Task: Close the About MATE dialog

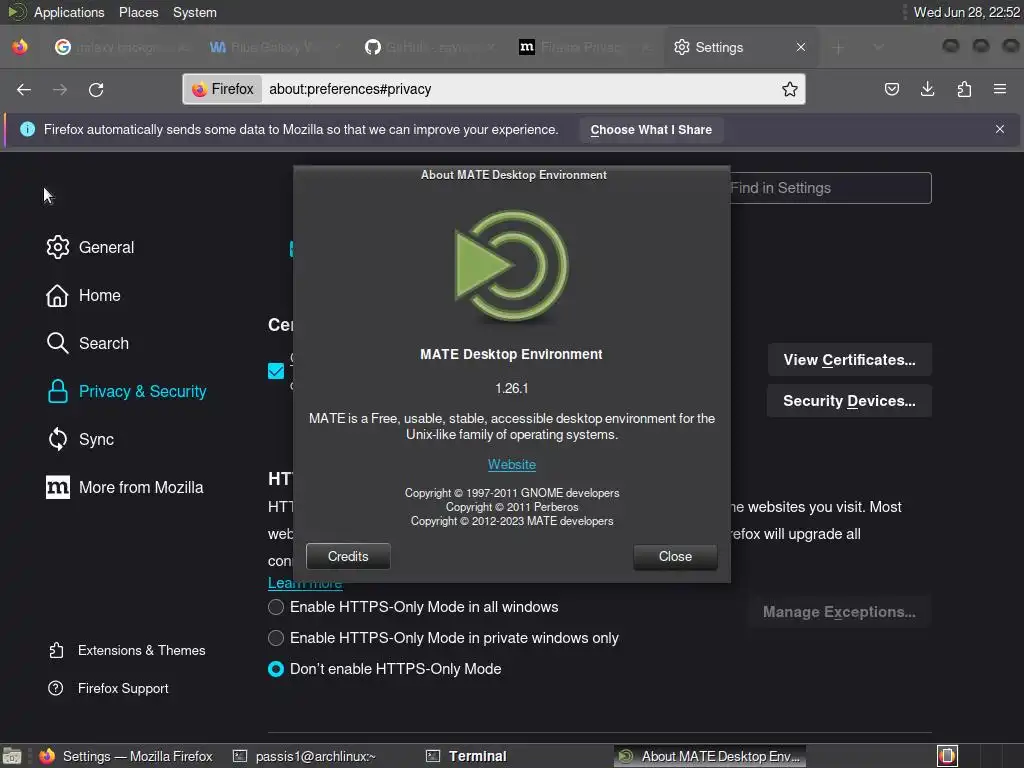Action: coord(675,556)
